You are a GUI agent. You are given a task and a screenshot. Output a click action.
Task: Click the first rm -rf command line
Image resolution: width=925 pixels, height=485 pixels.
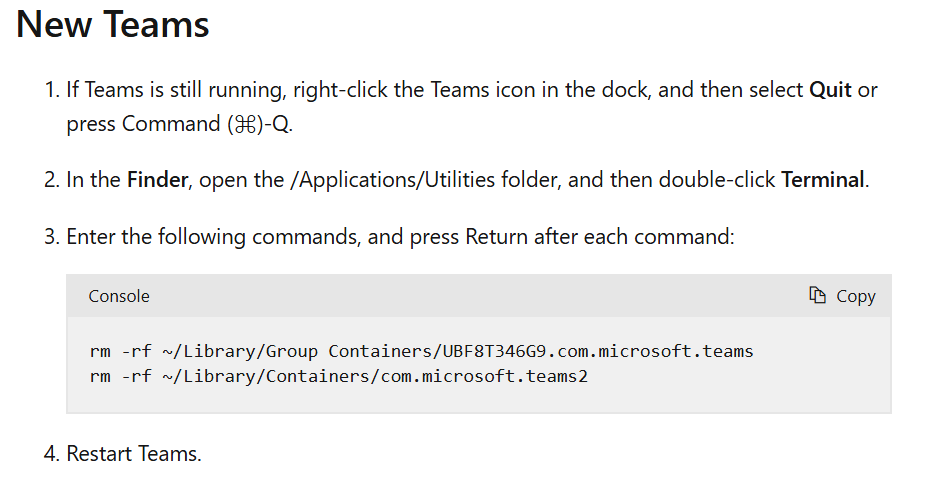421,351
